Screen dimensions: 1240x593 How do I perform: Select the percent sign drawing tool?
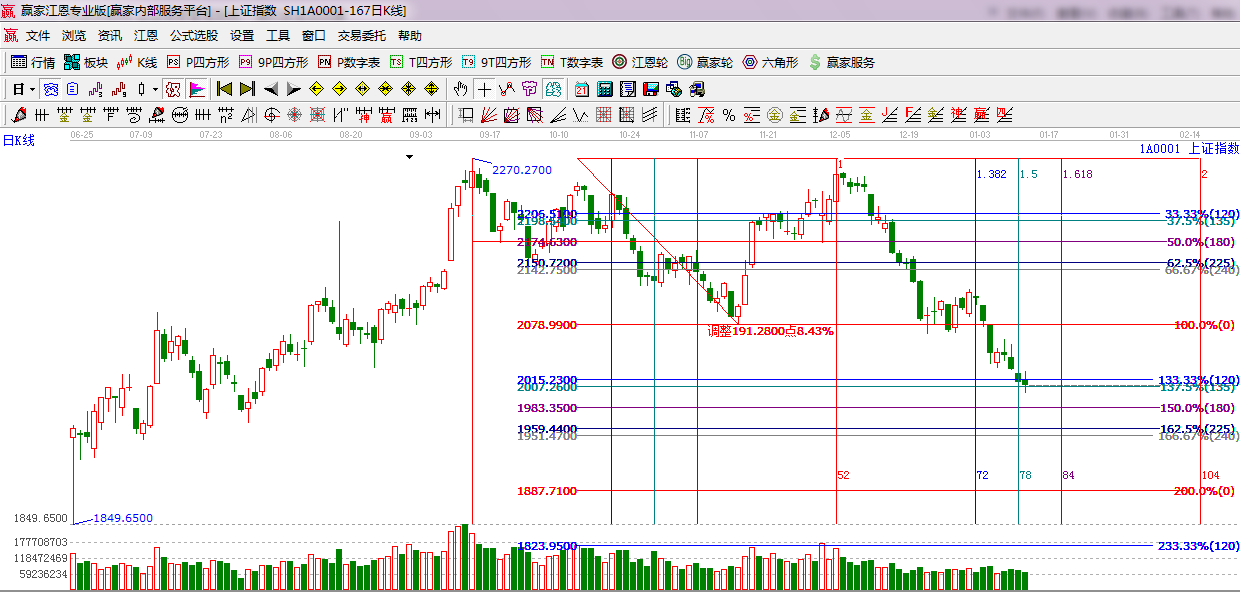pos(729,115)
